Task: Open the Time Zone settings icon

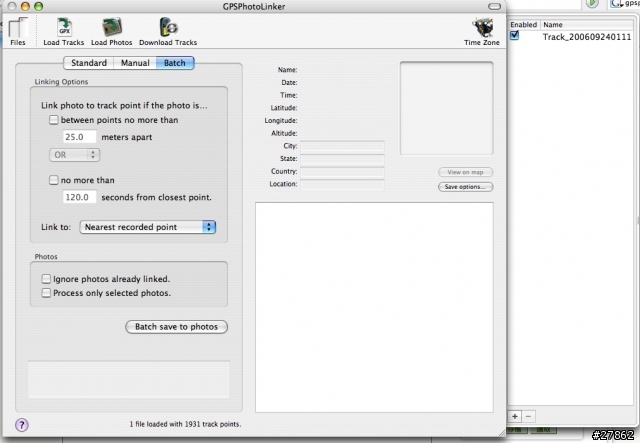Action: pyautogui.click(x=482, y=31)
